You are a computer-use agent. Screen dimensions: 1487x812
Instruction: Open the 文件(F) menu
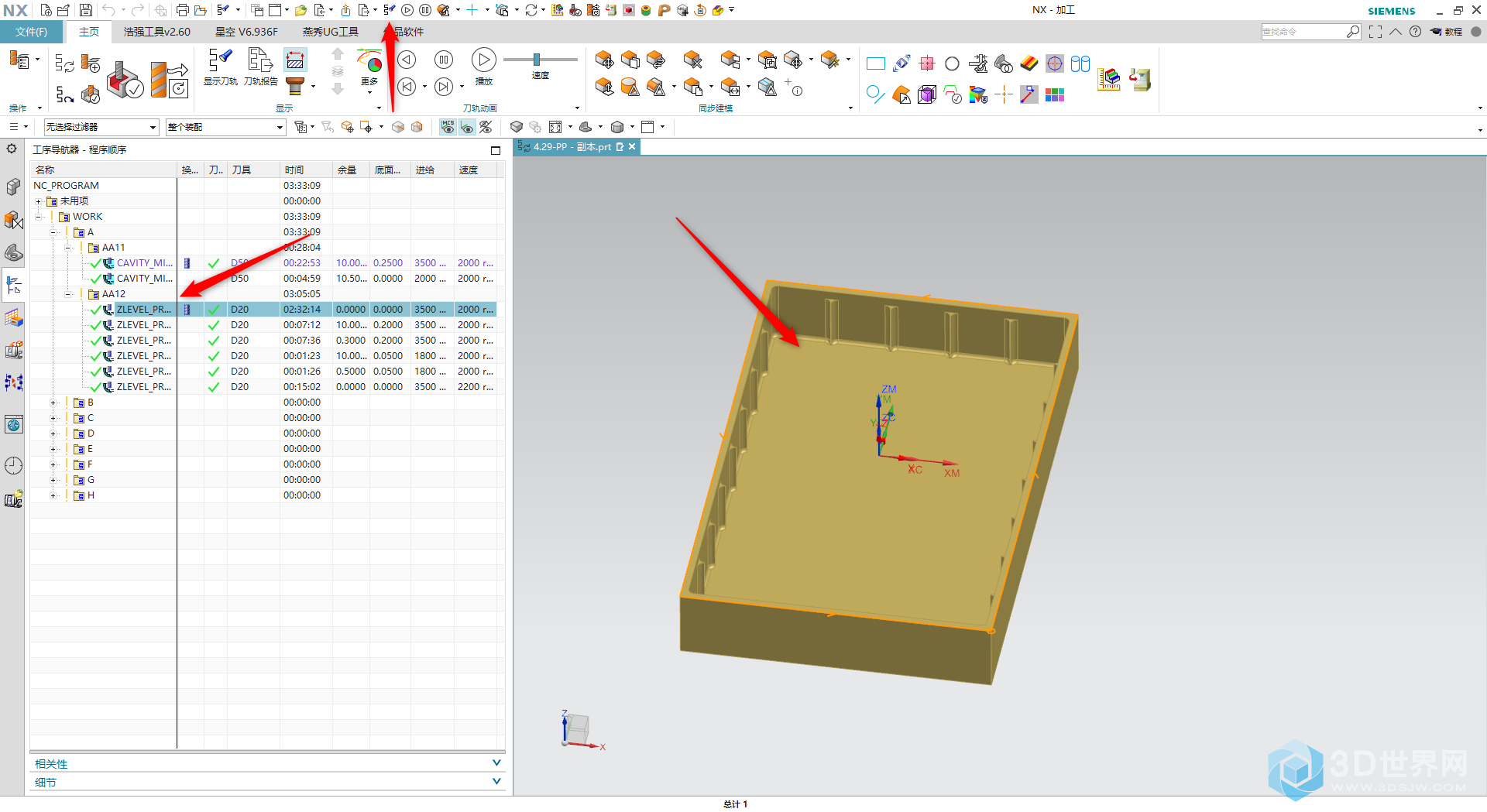[32, 32]
